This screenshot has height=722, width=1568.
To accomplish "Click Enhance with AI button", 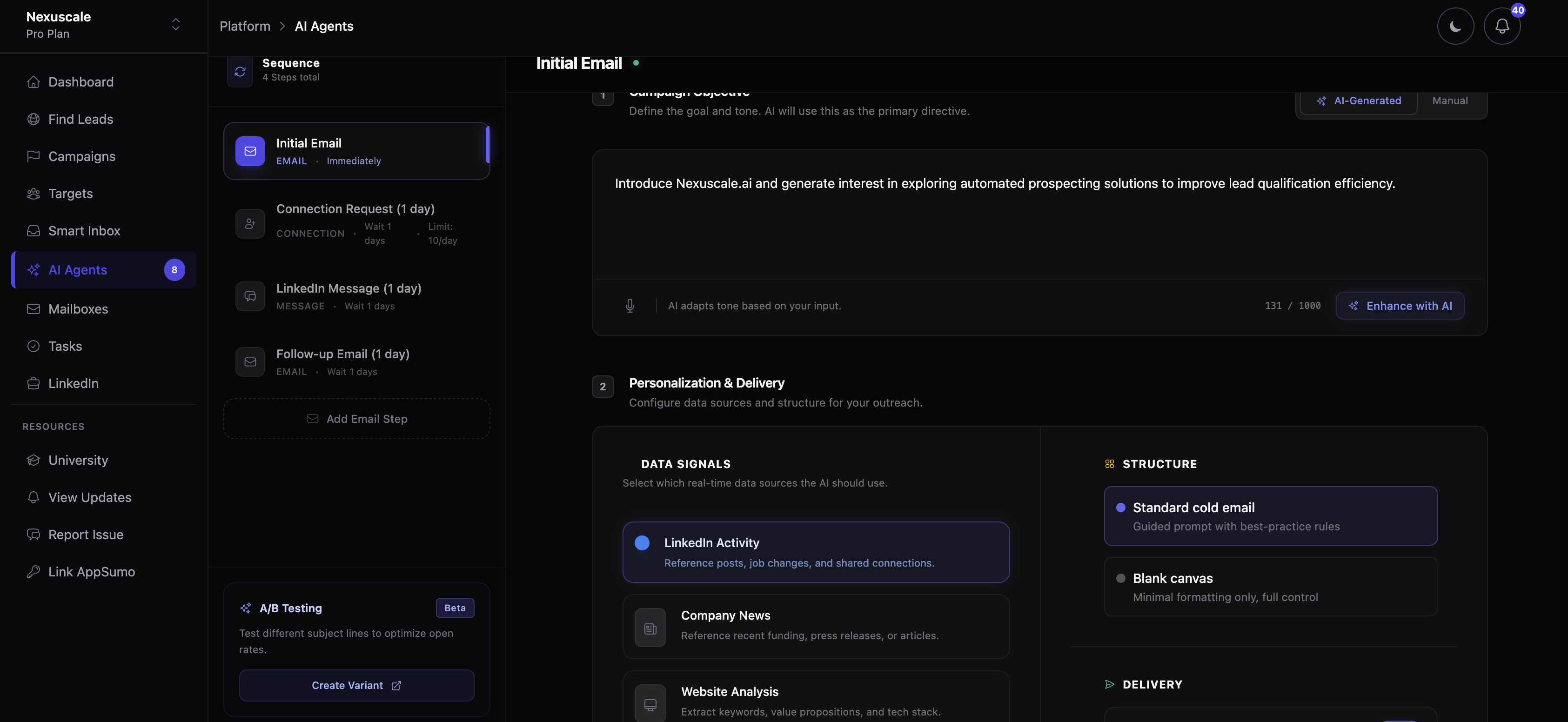I will [1400, 306].
